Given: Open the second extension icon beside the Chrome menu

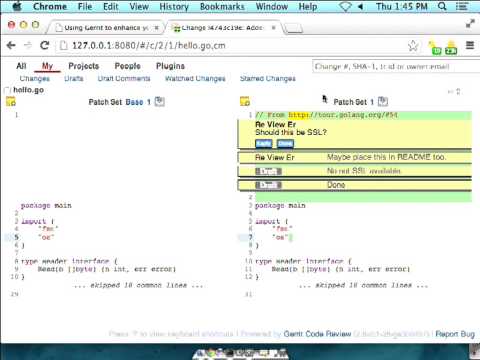Looking at the screenshot, I should [x=451, y=48].
